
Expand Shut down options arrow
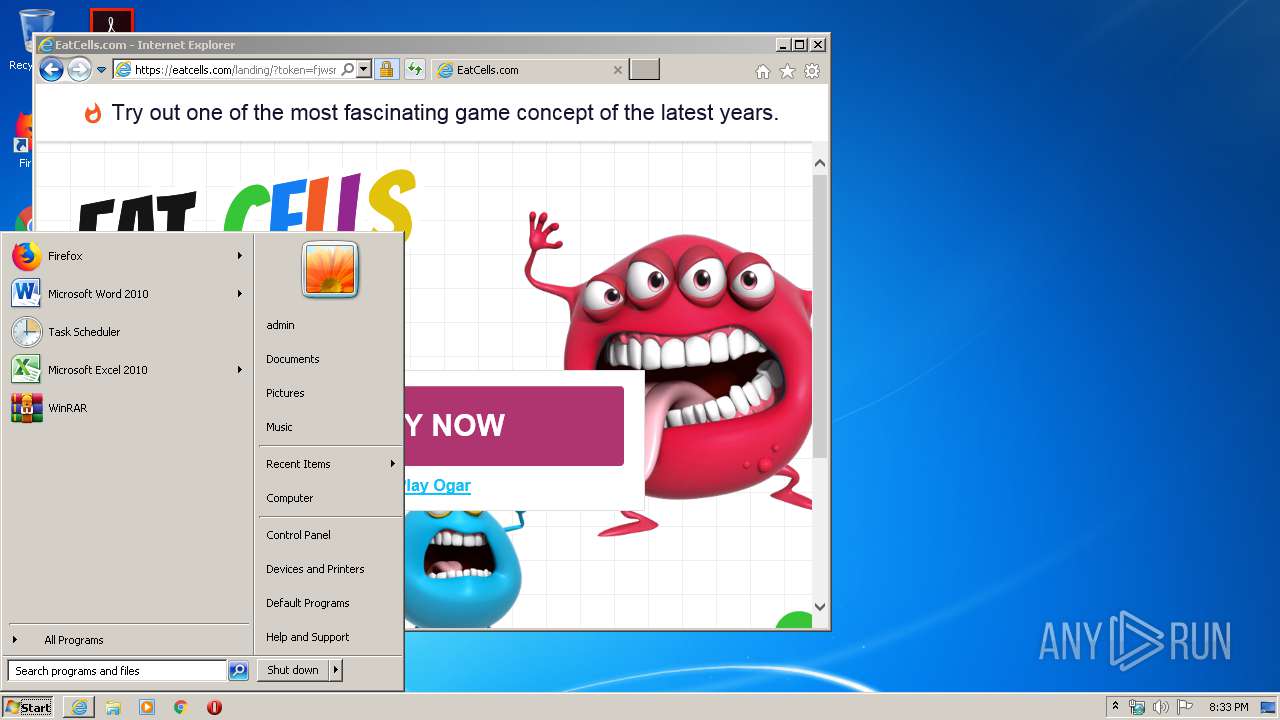click(x=336, y=670)
